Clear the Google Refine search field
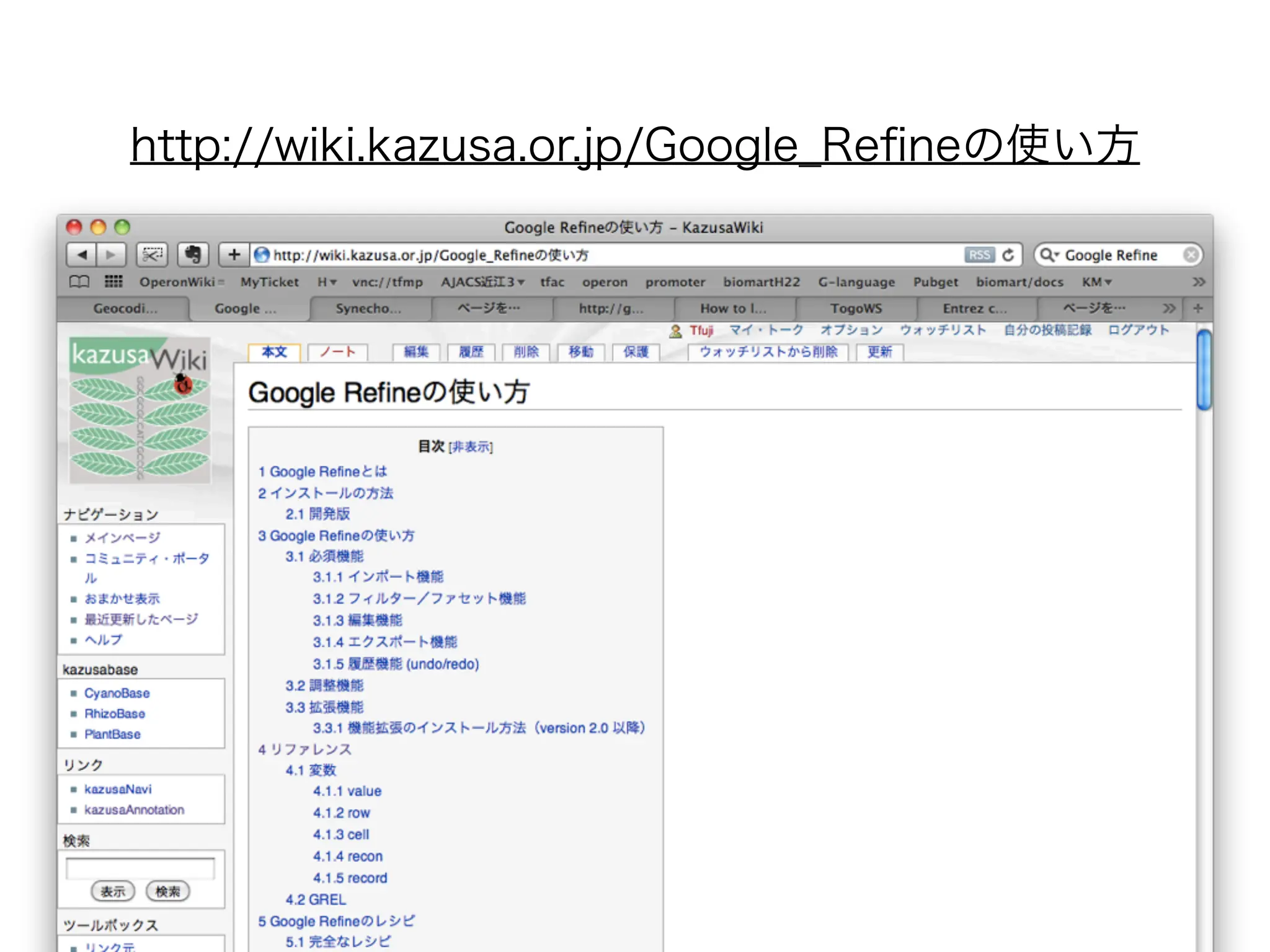This screenshot has width=1270, height=952. tap(1191, 255)
